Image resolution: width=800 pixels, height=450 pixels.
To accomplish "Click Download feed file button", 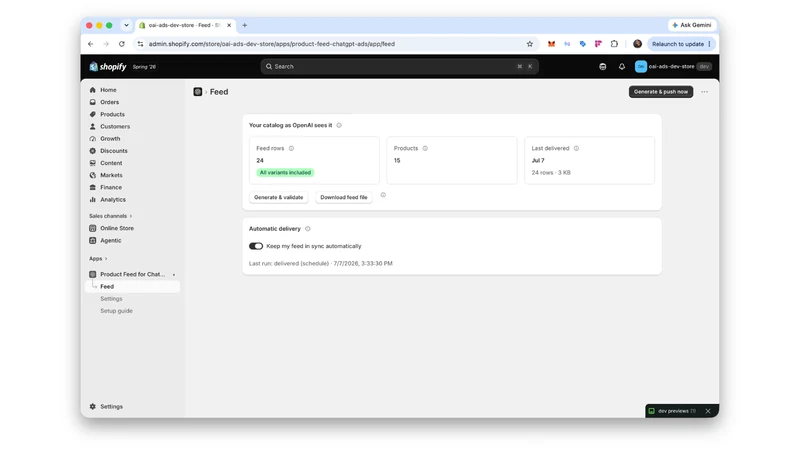I will point(344,197).
